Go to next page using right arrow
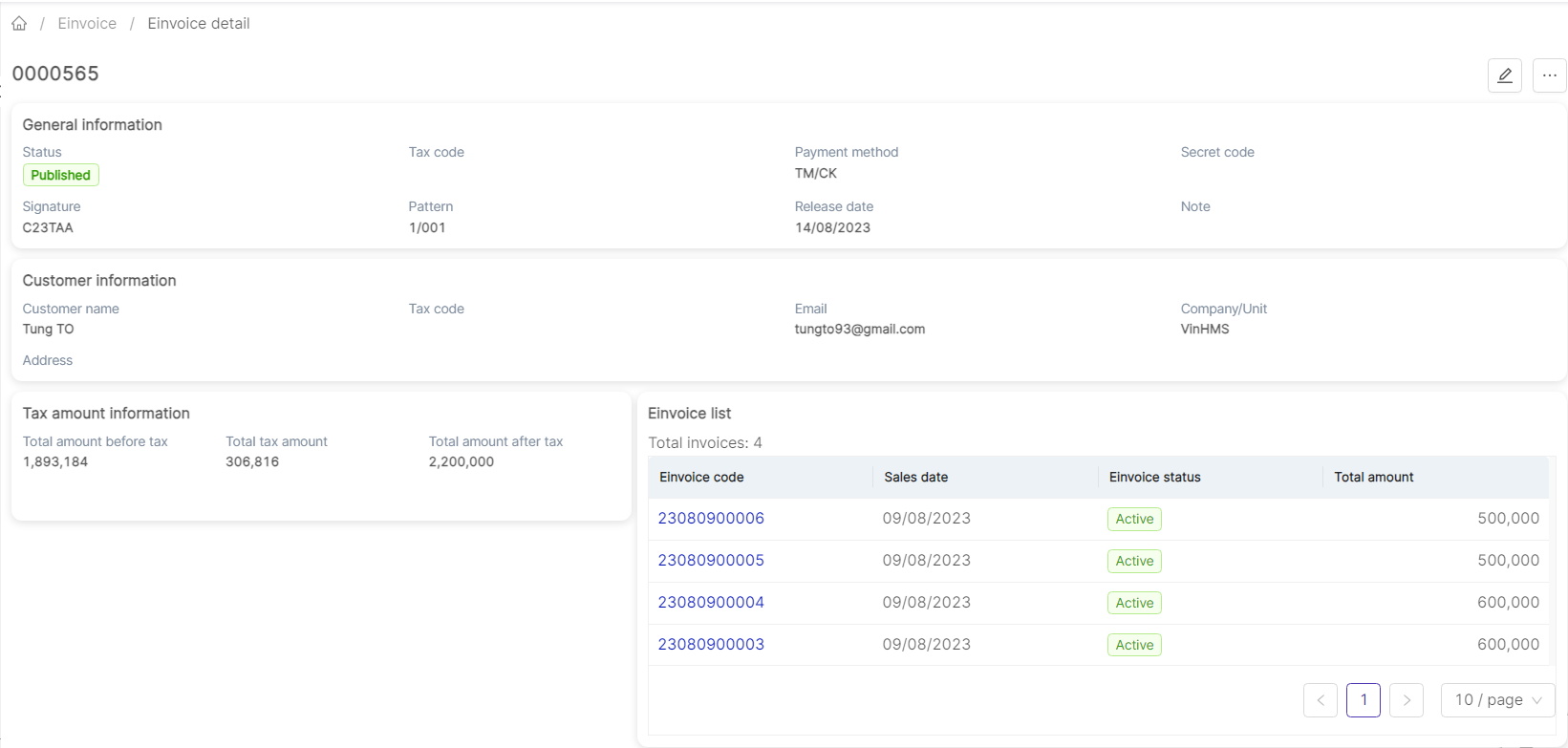Image resolution: width=1568 pixels, height=748 pixels. click(x=1406, y=700)
